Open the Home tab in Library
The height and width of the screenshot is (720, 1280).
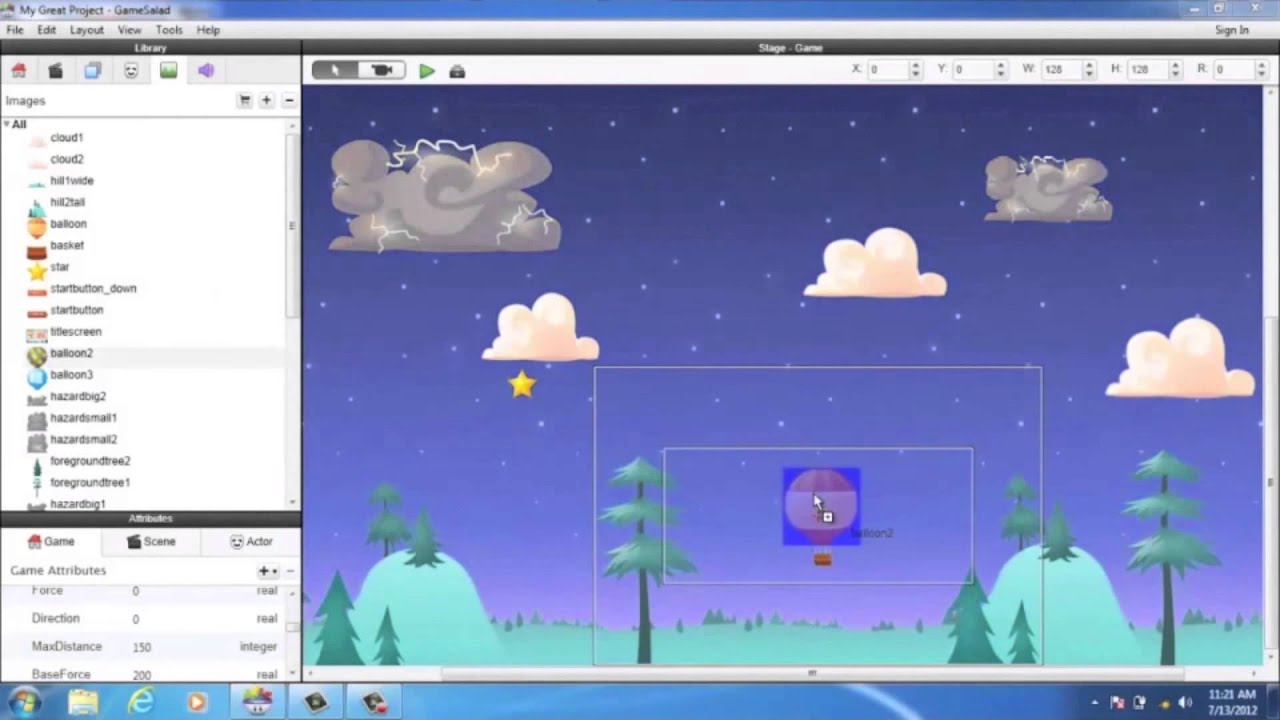tap(18, 70)
